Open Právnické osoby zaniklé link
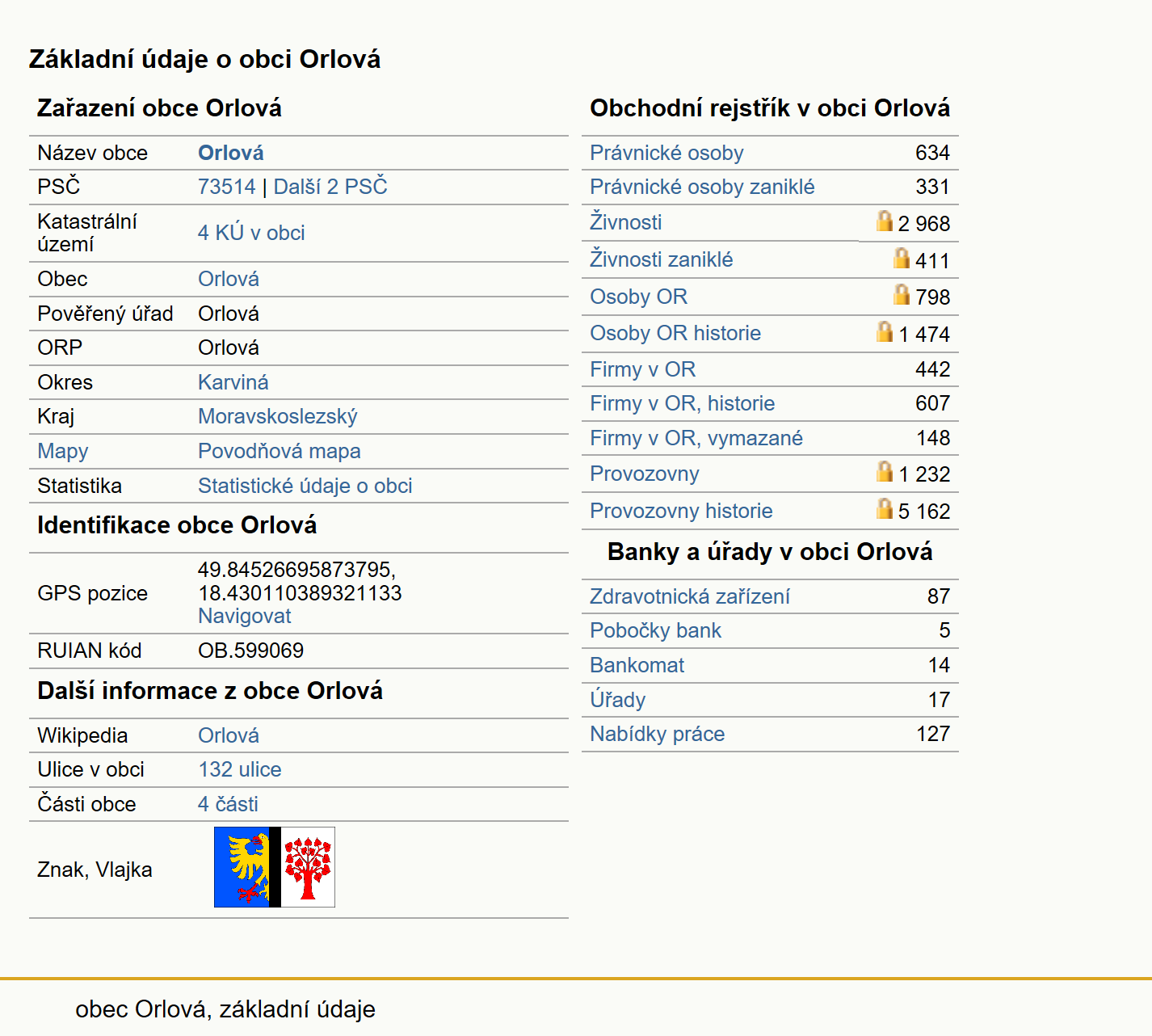 tap(702, 187)
